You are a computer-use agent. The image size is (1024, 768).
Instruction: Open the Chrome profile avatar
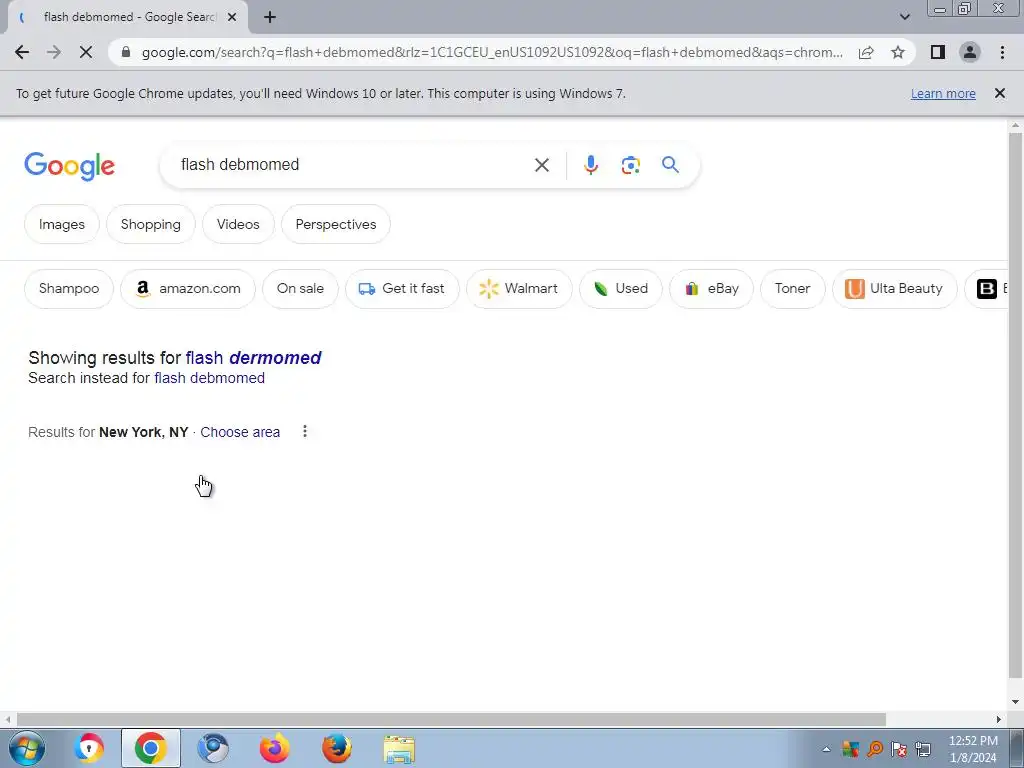(x=970, y=52)
